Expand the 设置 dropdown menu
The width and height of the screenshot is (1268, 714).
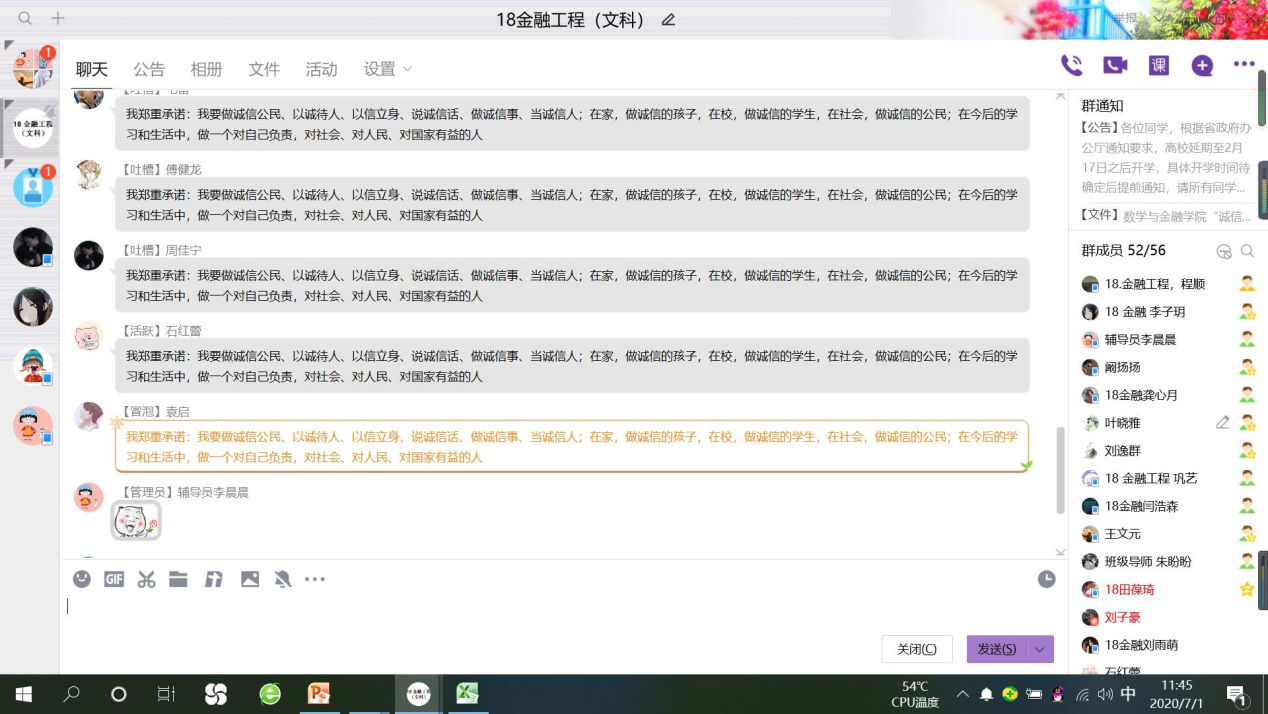click(388, 69)
